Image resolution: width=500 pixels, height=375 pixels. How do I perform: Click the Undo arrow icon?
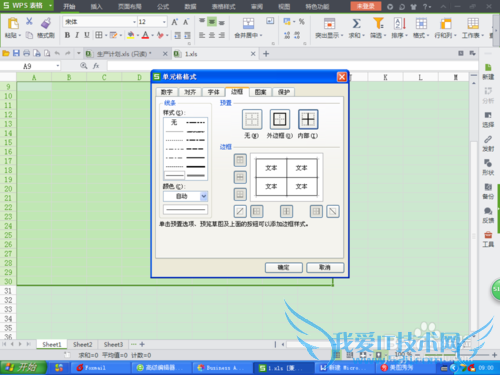(57, 53)
